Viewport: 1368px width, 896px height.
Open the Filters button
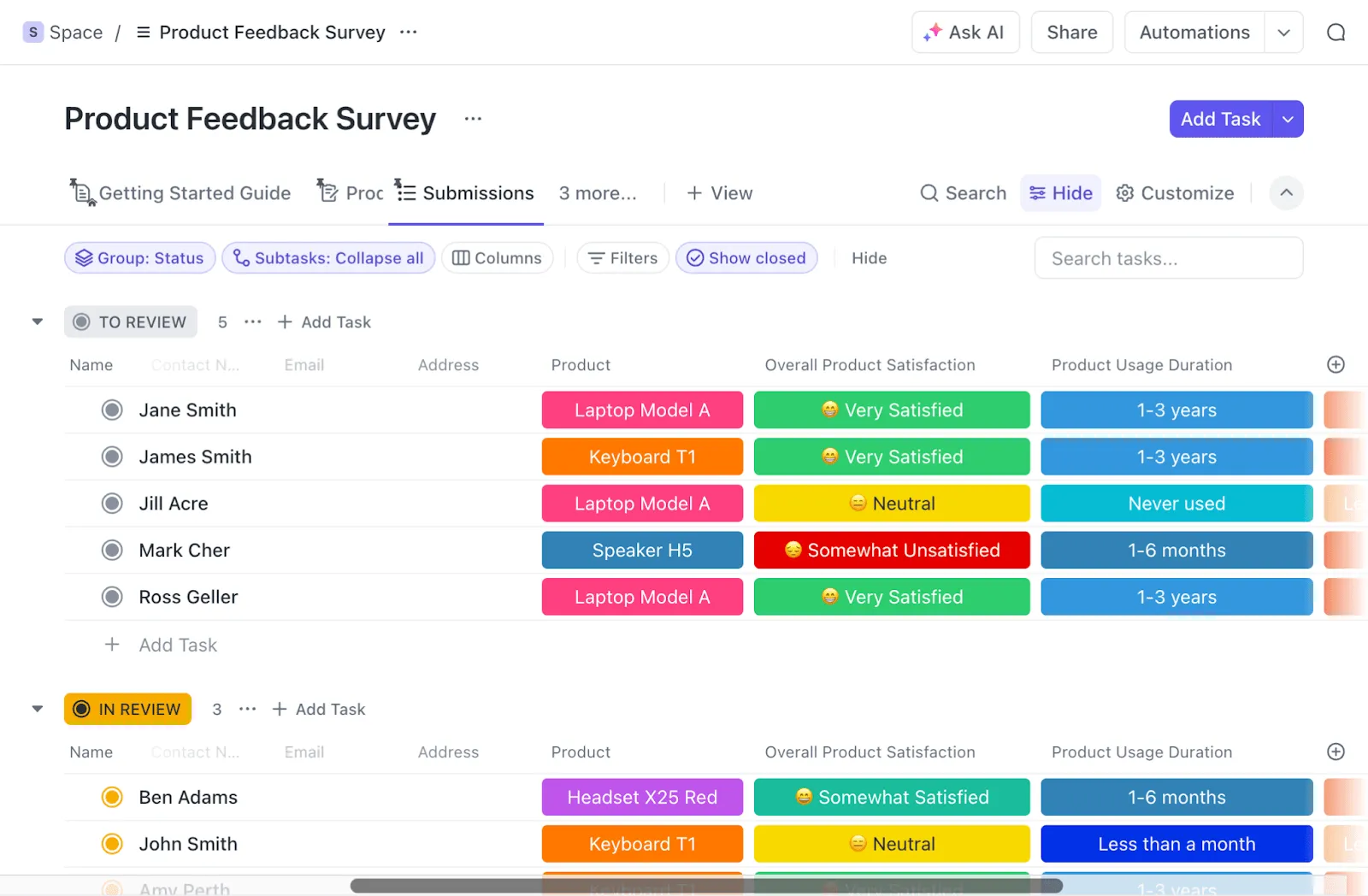click(x=622, y=258)
